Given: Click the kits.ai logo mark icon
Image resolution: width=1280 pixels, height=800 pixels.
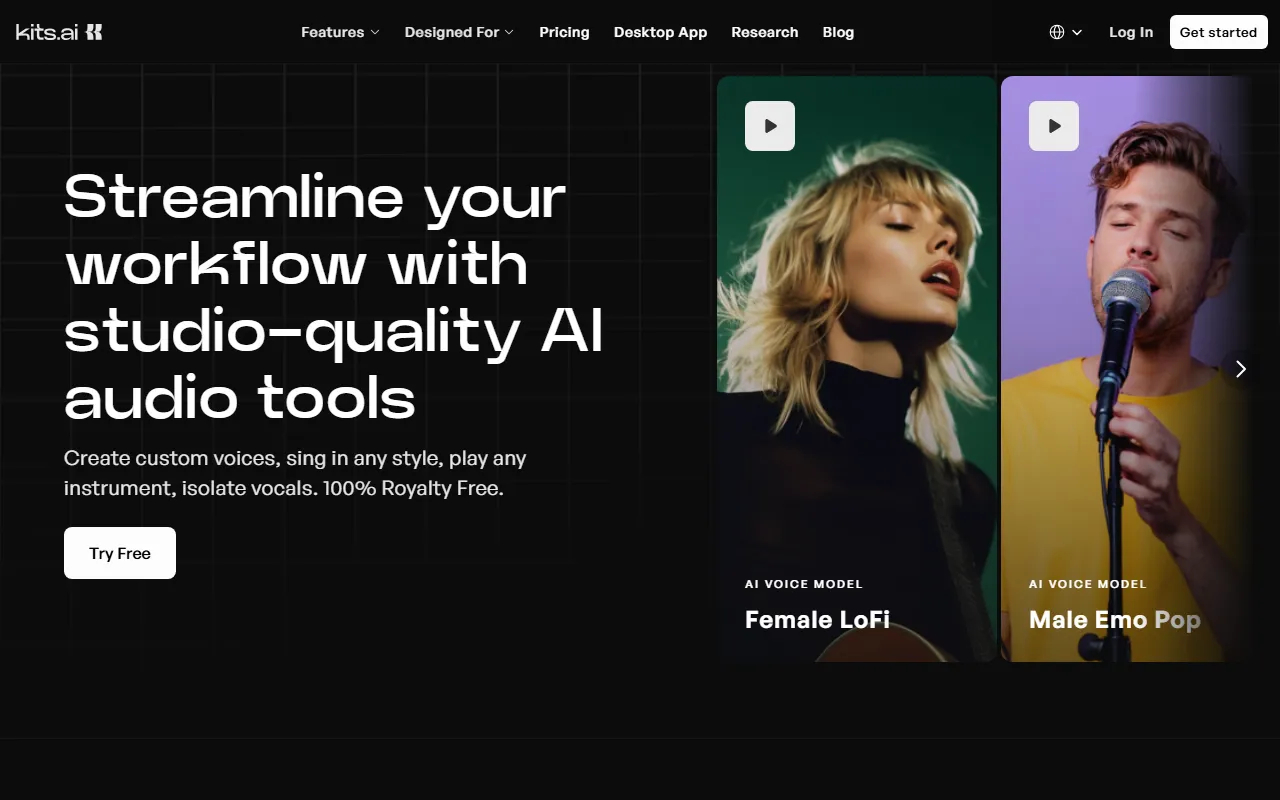Looking at the screenshot, I should [x=93, y=32].
